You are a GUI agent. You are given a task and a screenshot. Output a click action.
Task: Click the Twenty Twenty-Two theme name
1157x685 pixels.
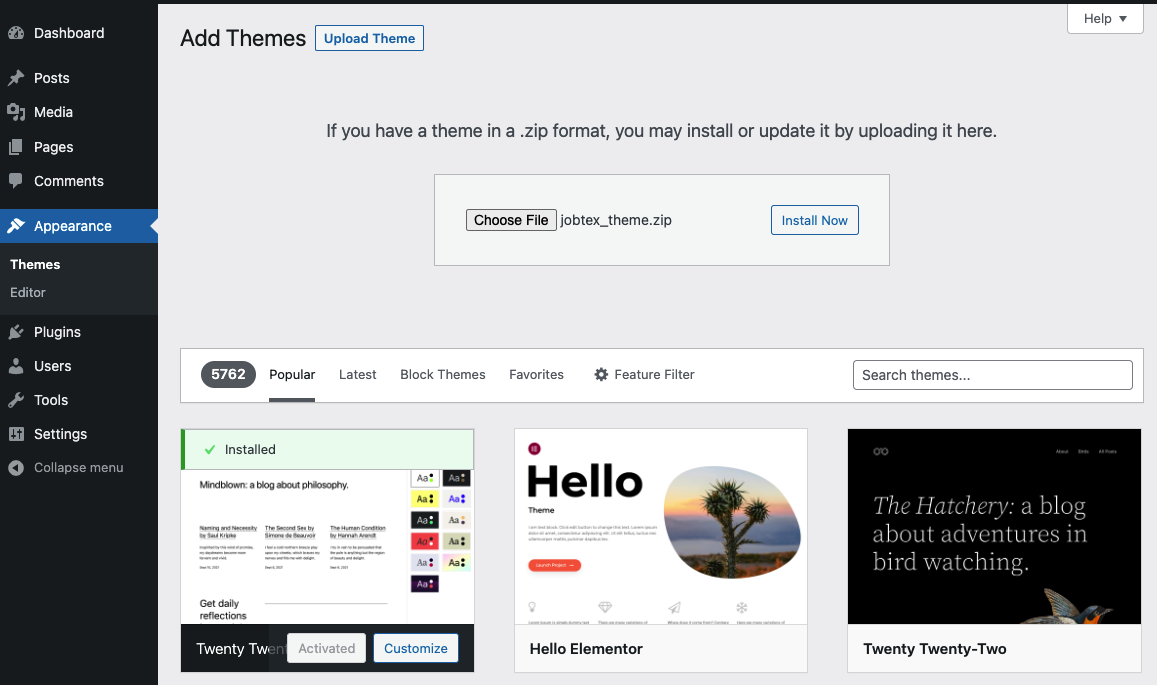(x=935, y=649)
